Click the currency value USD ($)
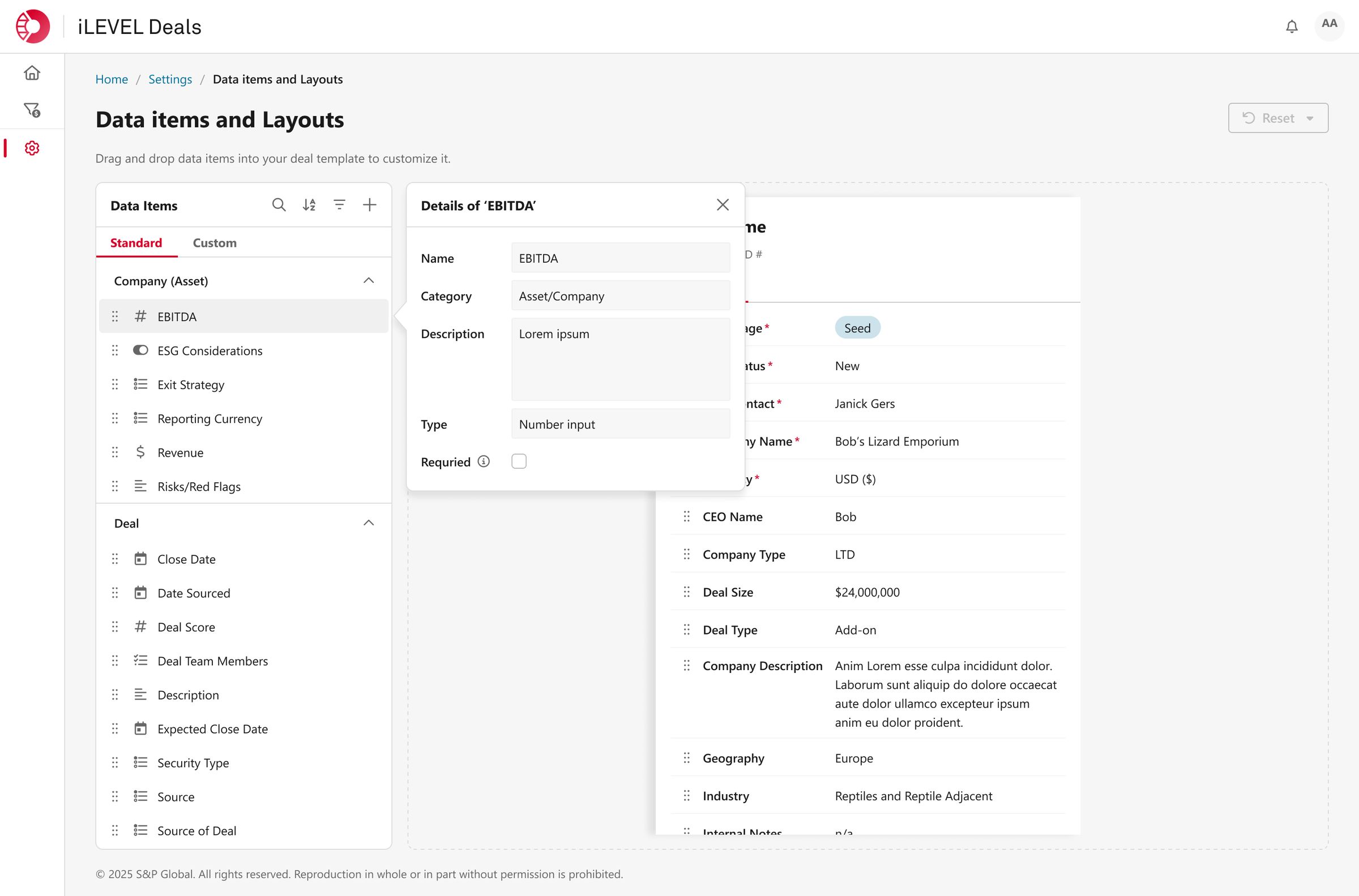 coord(855,479)
